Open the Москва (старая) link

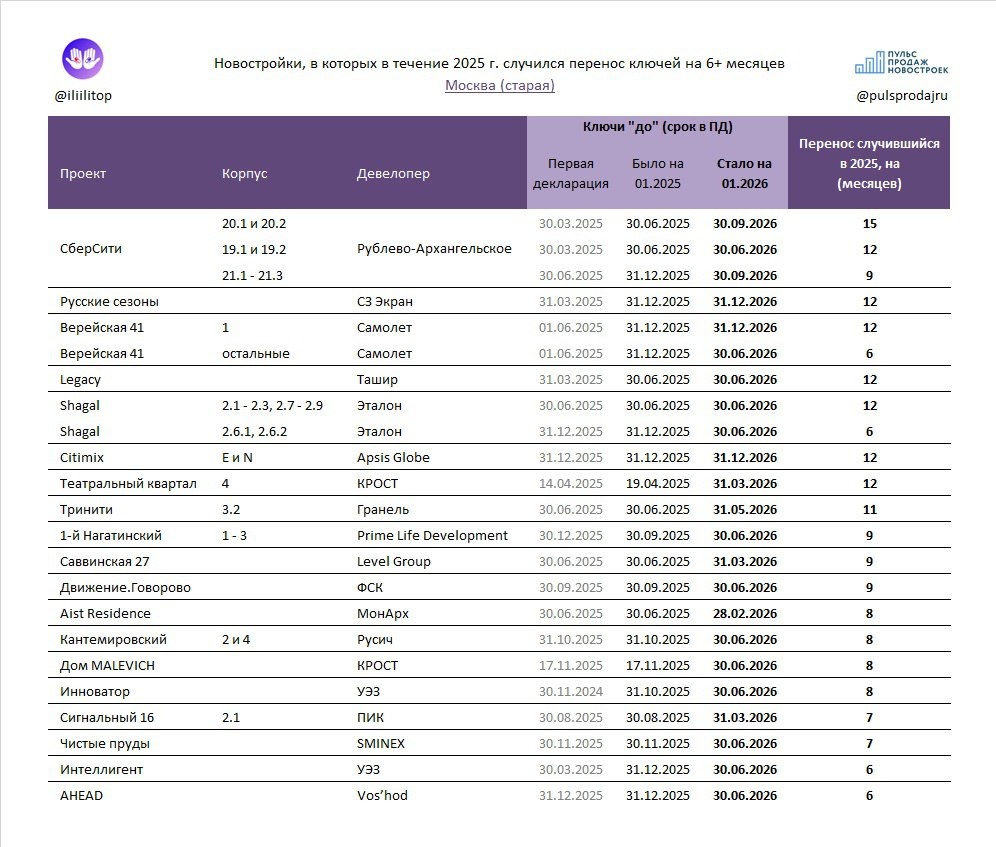[x=499, y=85]
